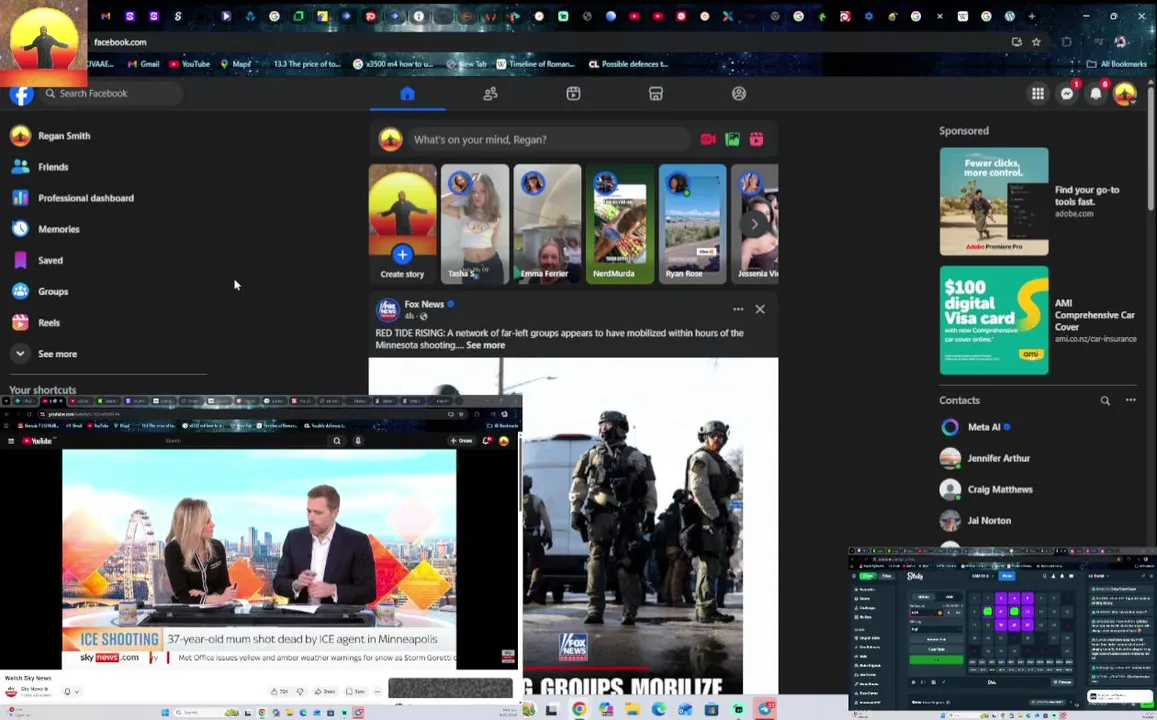1157x720 pixels.
Task: Open the Facebook Home tab
Action: pyautogui.click(x=407, y=94)
